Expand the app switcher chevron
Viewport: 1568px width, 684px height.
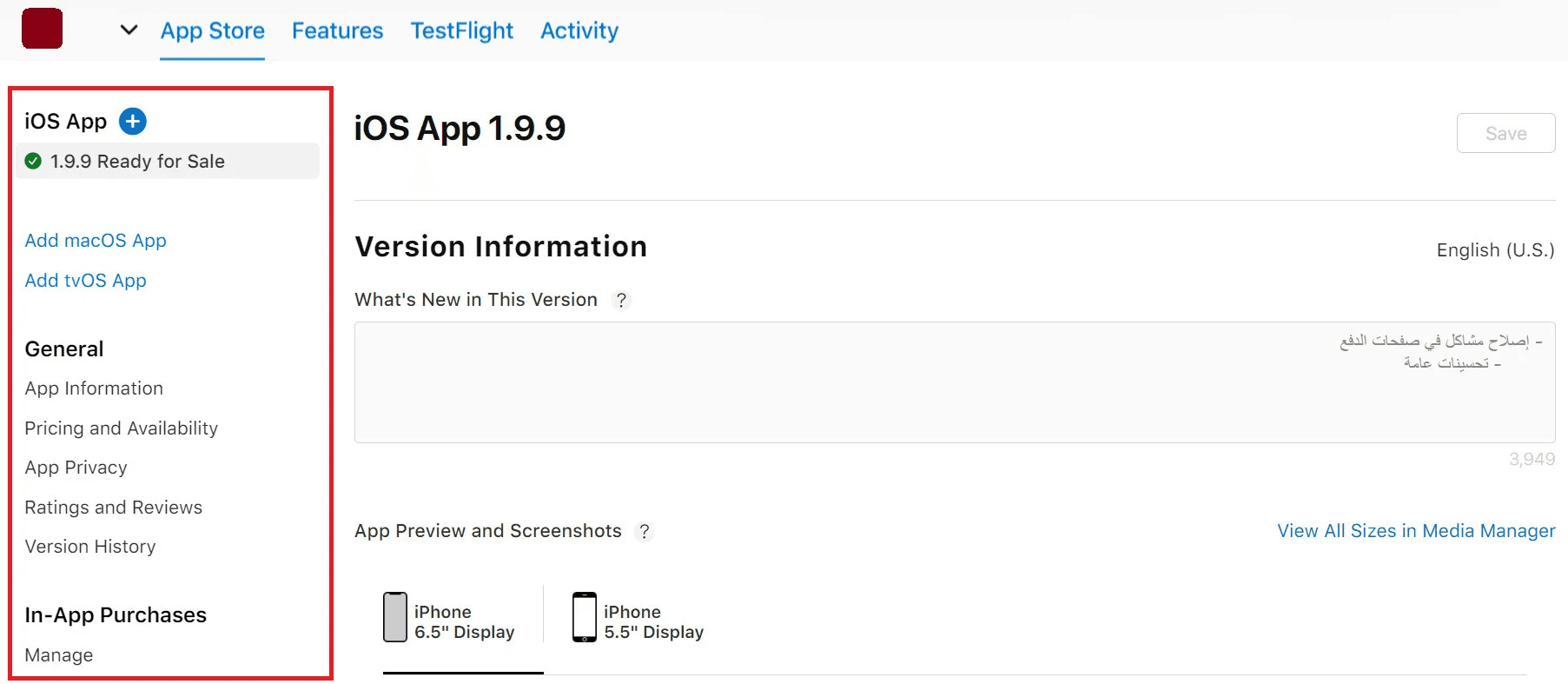129,30
